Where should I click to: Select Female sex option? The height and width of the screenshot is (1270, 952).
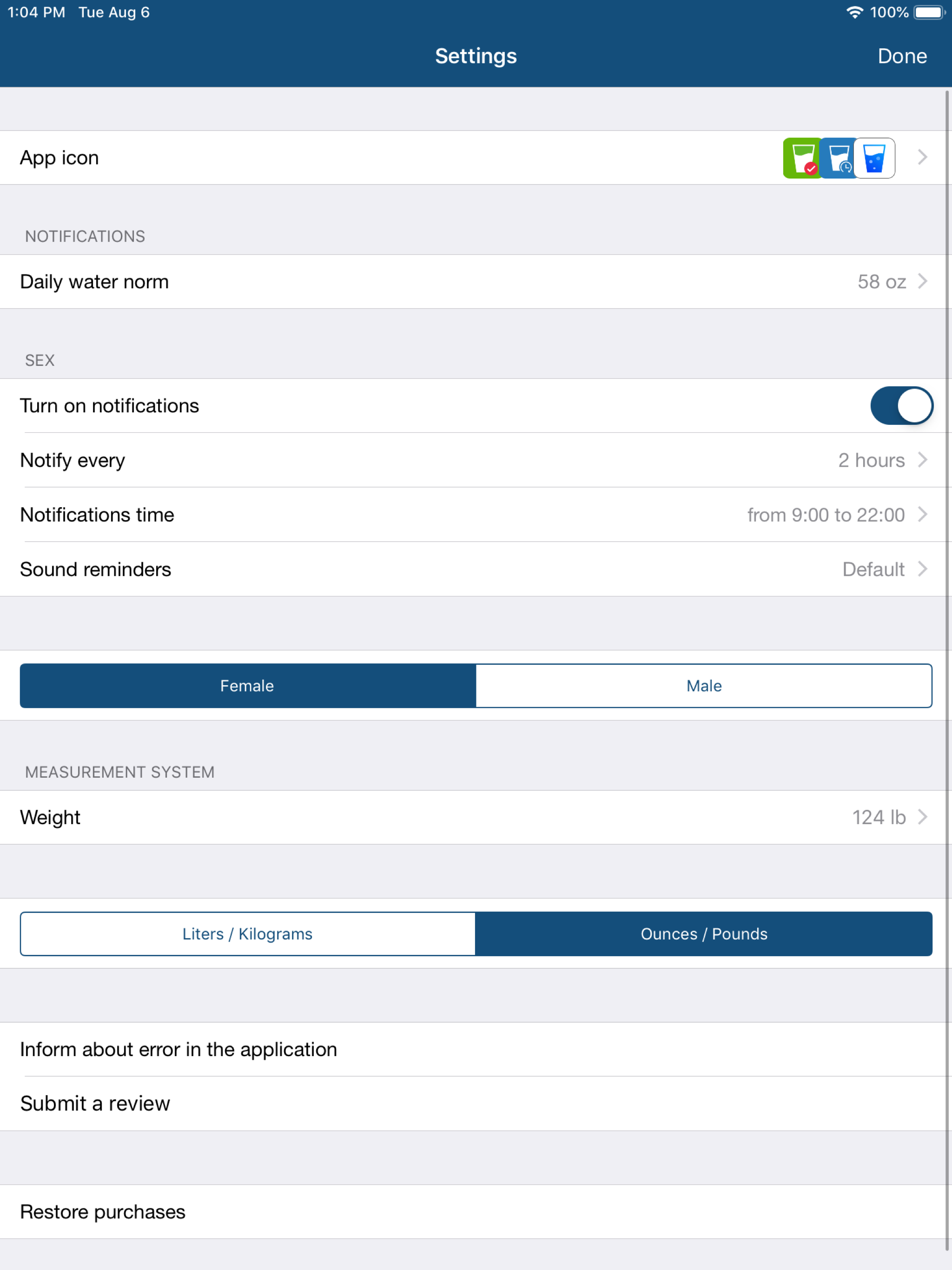pyautogui.click(x=247, y=686)
